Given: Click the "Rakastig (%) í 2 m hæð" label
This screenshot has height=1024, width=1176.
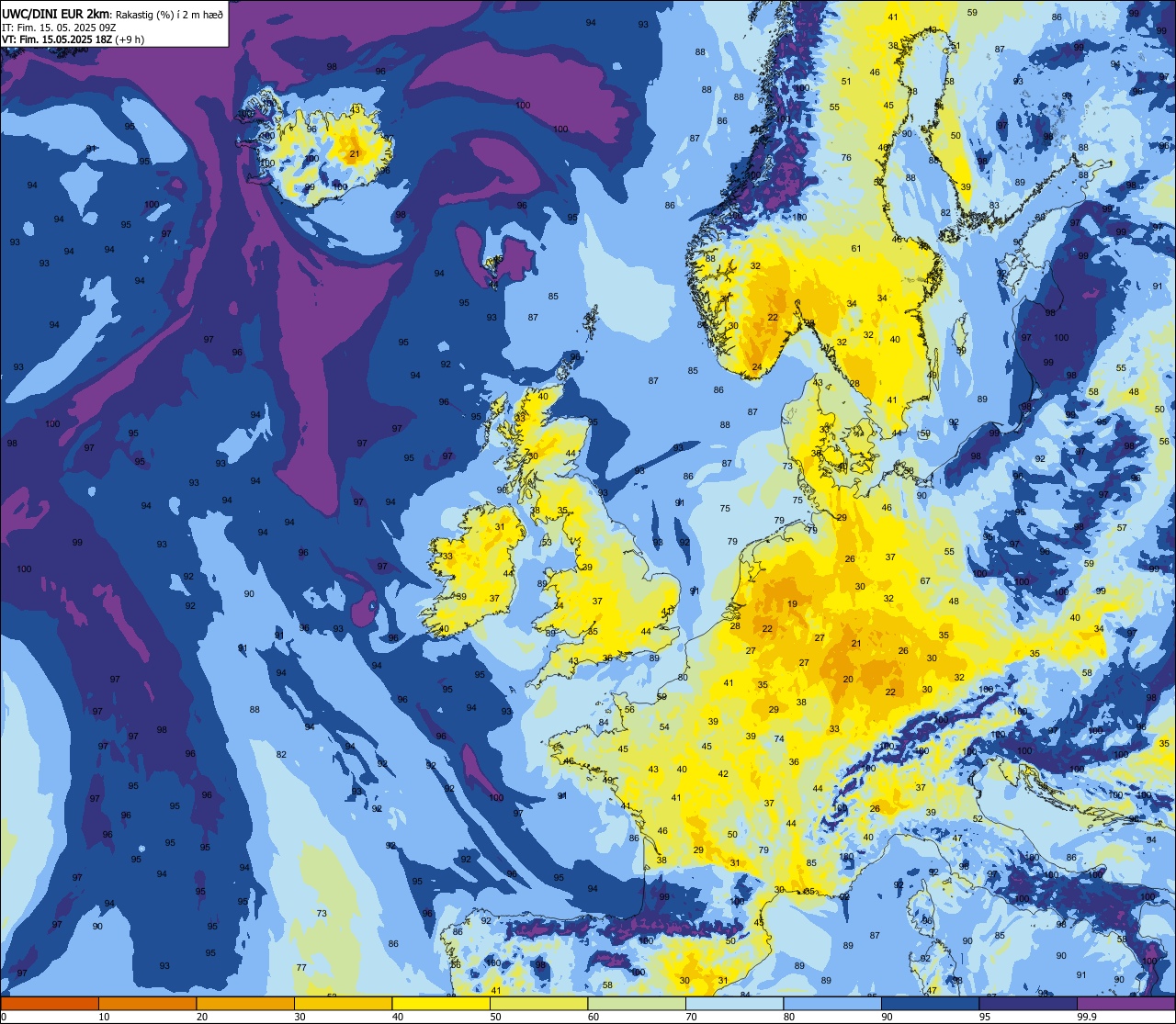Looking at the screenshot, I should click(x=169, y=14).
